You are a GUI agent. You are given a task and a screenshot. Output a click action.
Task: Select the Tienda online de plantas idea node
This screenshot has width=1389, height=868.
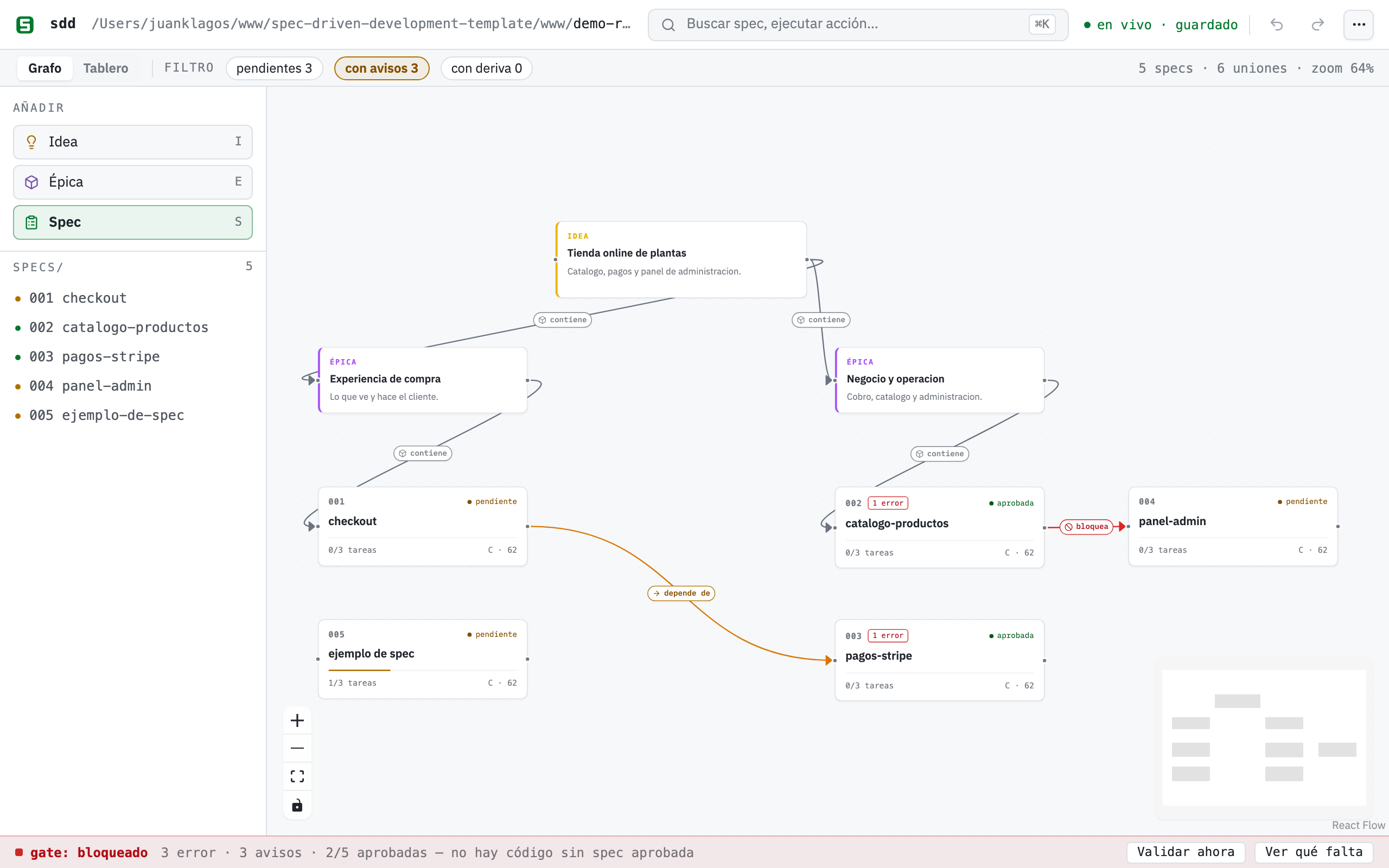coord(681,259)
